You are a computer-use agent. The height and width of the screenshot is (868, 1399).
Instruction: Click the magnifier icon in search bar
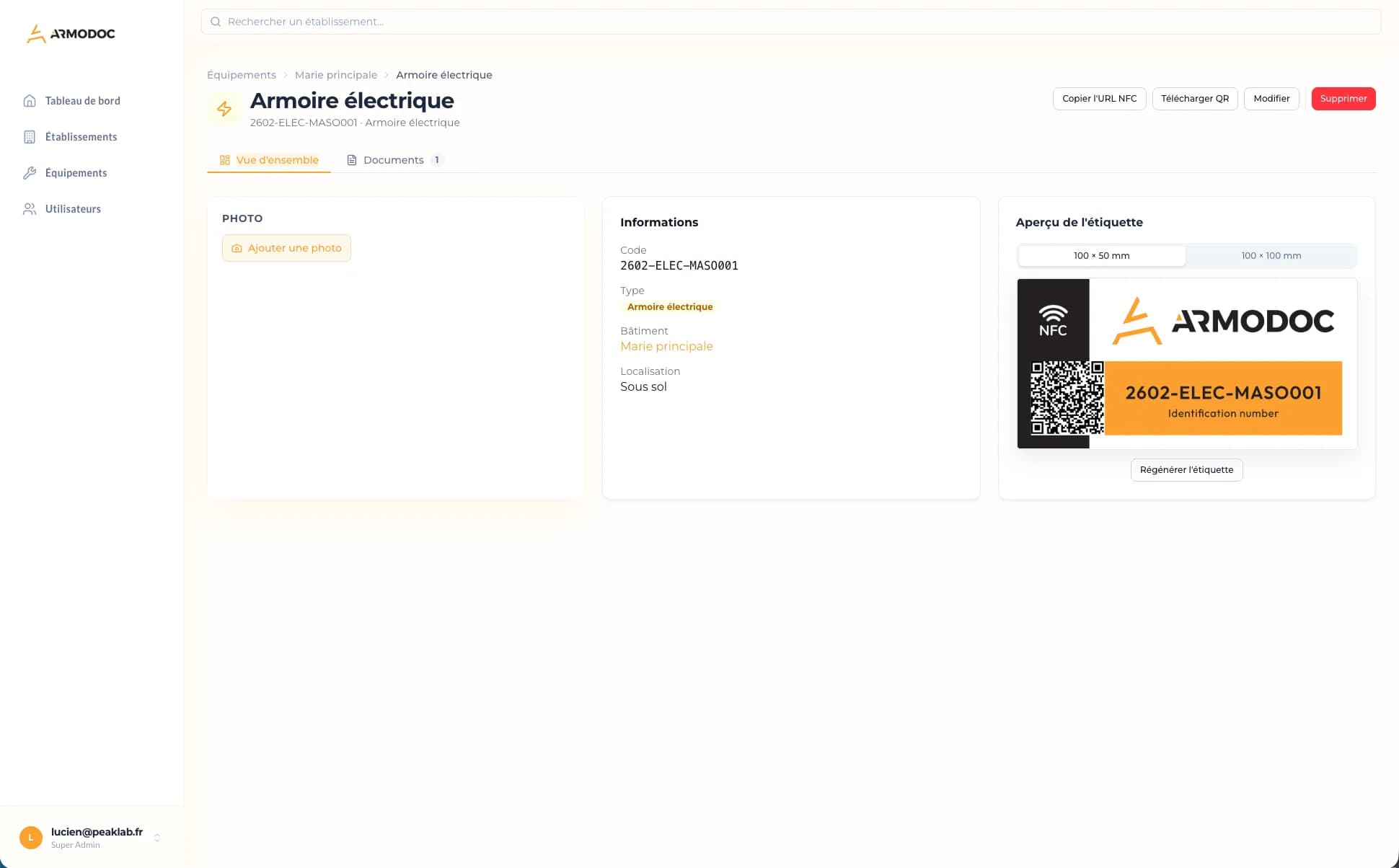tap(216, 22)
